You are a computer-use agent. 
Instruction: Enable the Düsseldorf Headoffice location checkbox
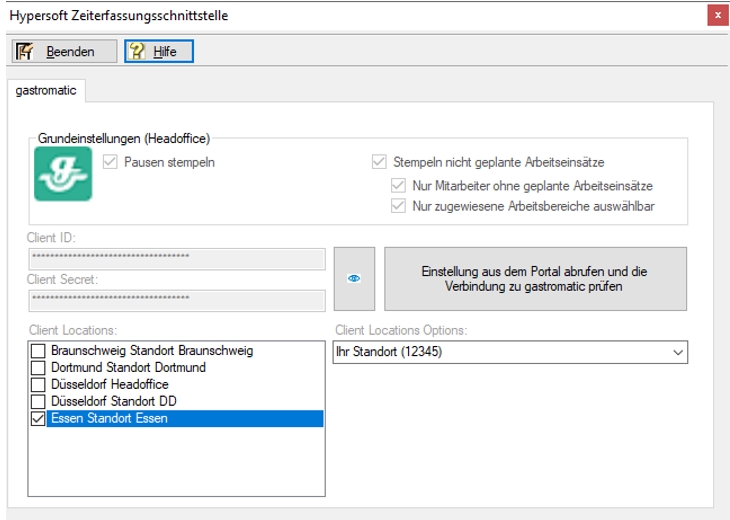click(x=38, y=385)
